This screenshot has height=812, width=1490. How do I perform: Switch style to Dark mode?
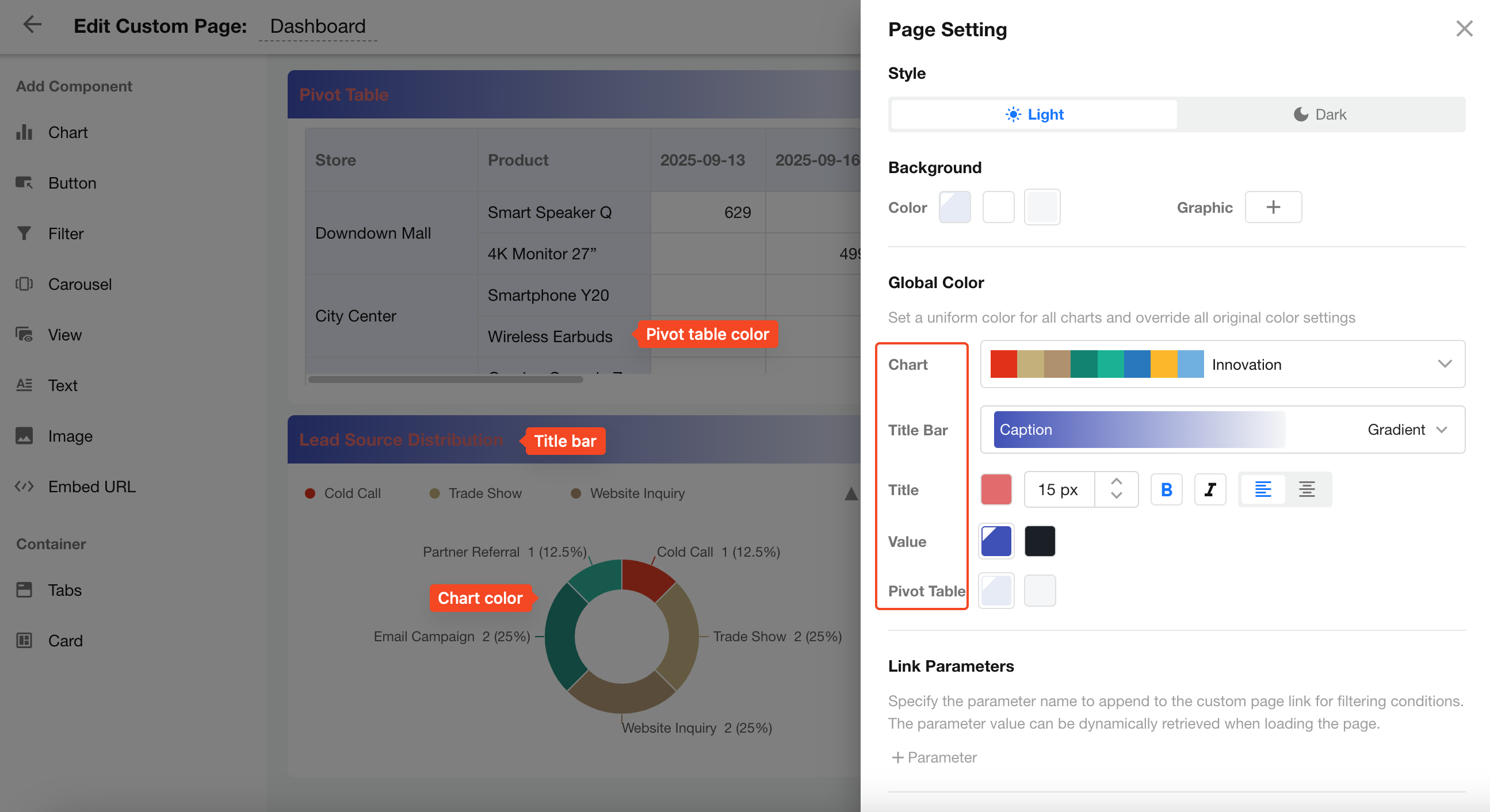tap(1320, 114)
